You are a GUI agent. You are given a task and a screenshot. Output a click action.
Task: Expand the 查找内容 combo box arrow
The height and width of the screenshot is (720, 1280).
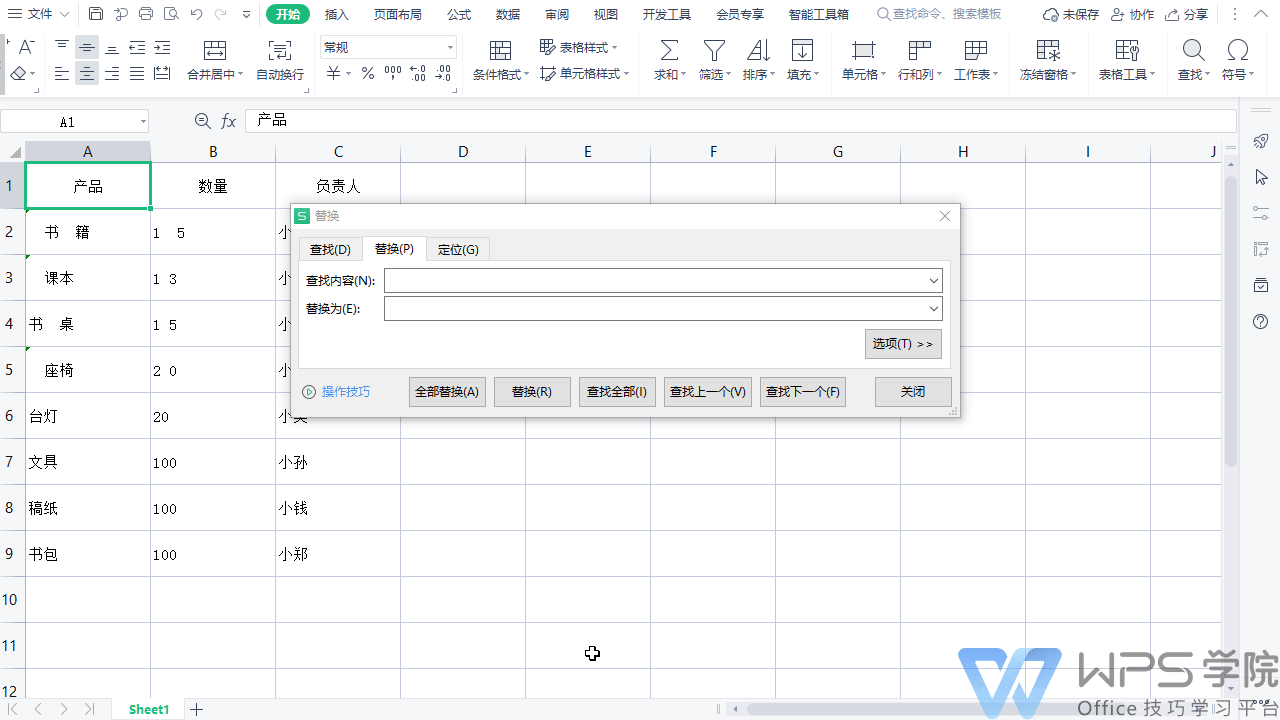click(934, 281)
